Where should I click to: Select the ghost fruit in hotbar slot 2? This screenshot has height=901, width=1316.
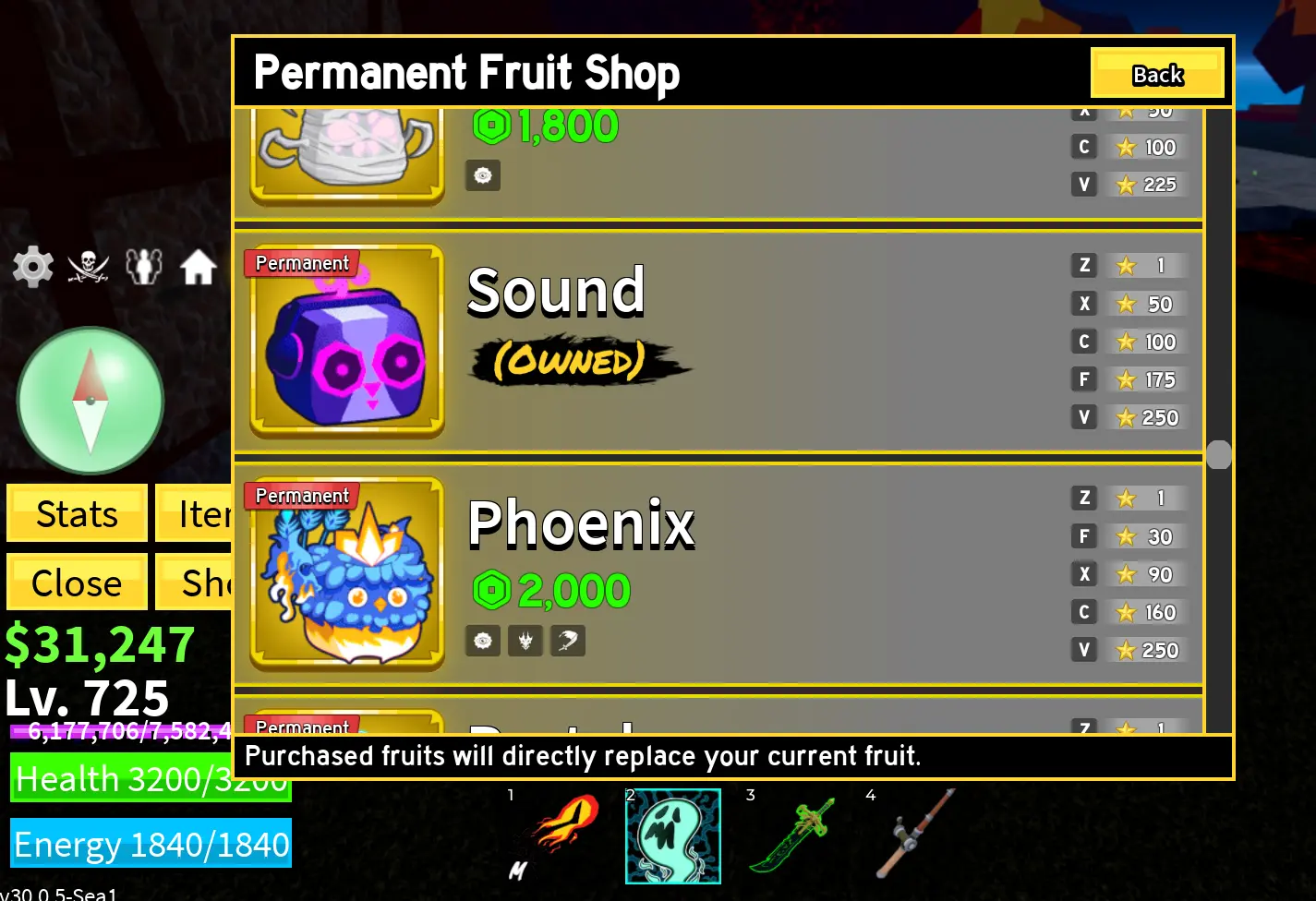[x=673, y=836]
